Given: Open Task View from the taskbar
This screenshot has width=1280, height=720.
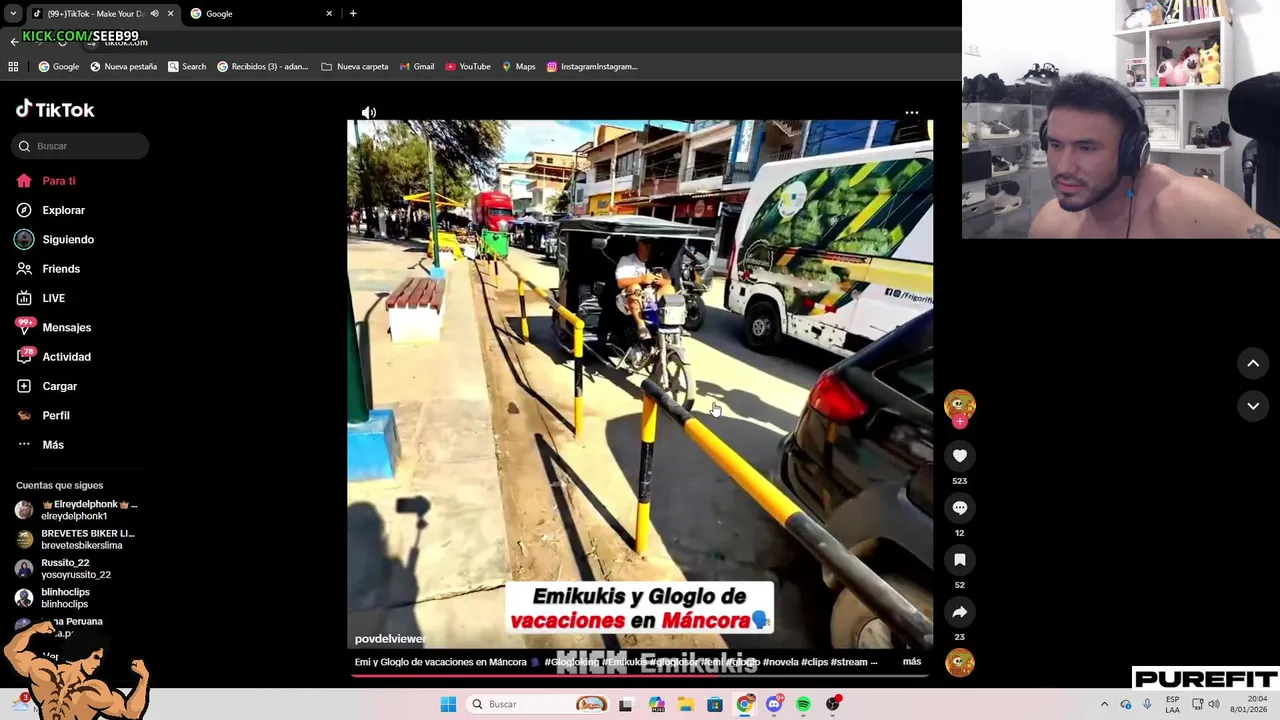Looking at the screenshot, I should (626, 704).
